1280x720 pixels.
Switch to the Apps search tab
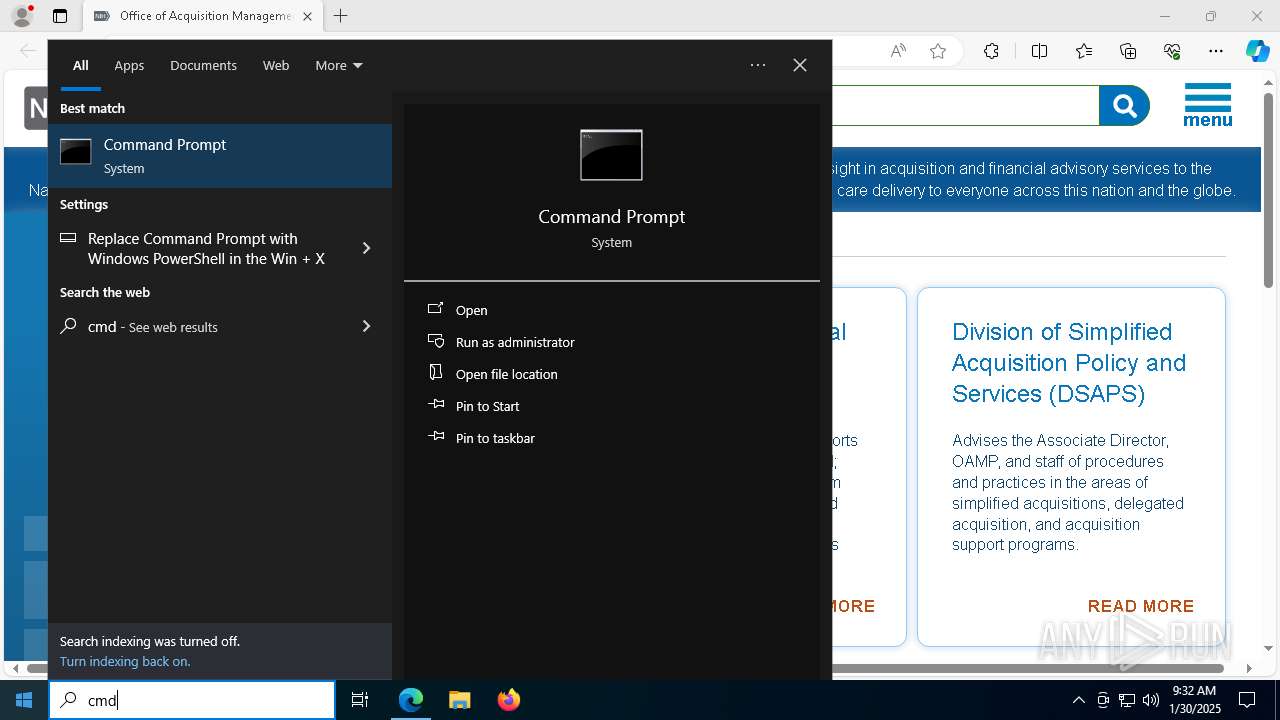(x=129, y=65)
